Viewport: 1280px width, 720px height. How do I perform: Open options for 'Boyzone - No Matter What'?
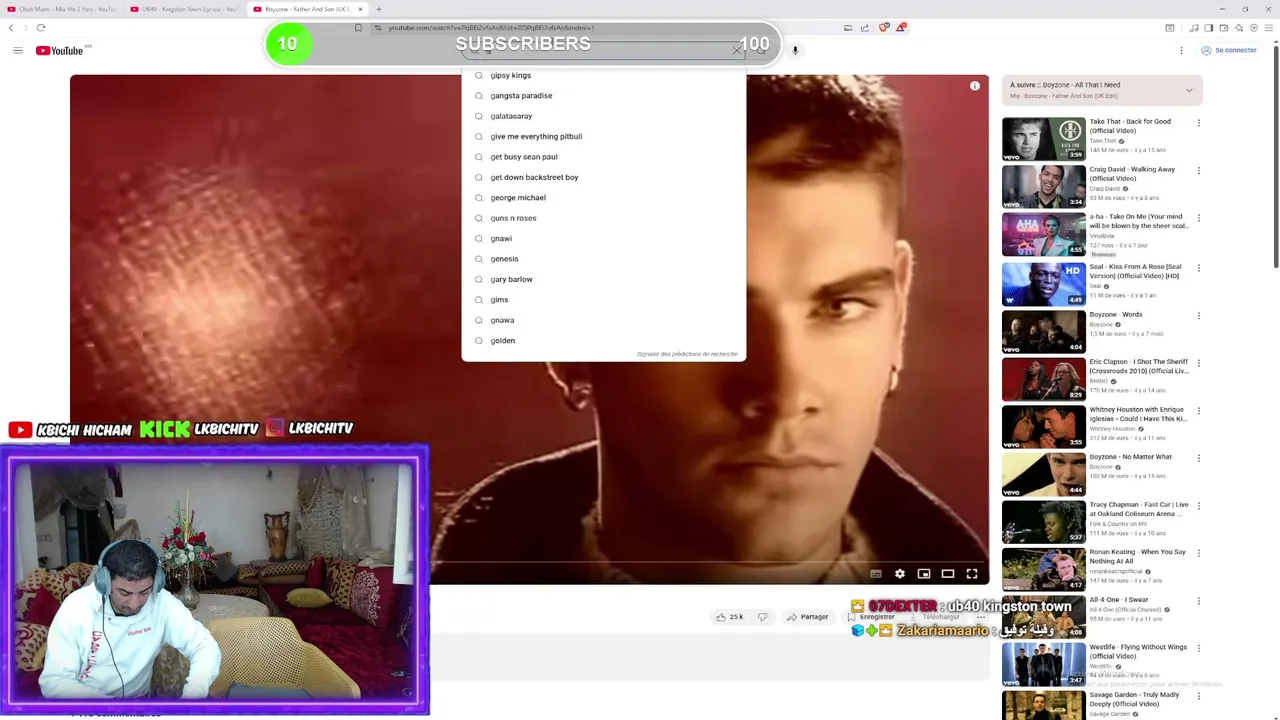click(1198, 458)
